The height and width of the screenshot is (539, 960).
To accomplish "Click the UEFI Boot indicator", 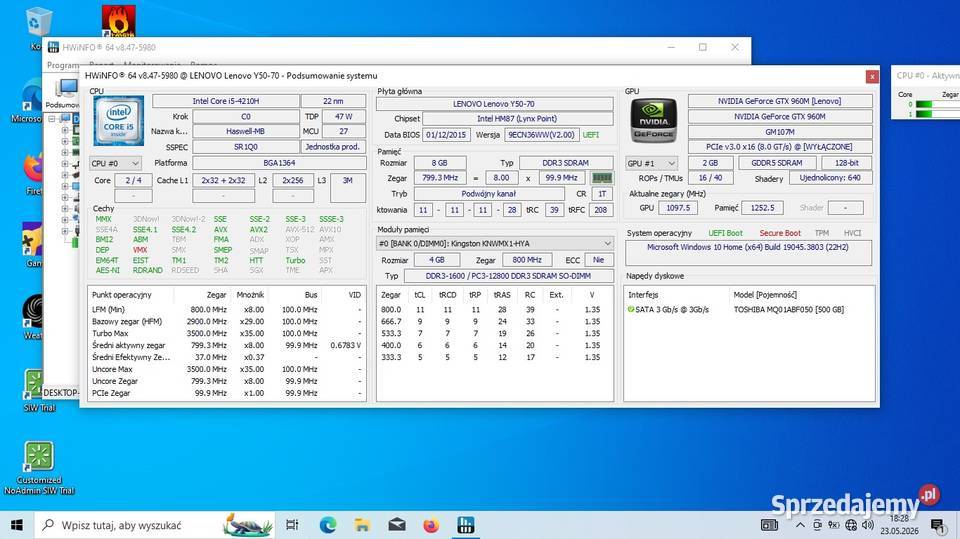I will point(726,233).
